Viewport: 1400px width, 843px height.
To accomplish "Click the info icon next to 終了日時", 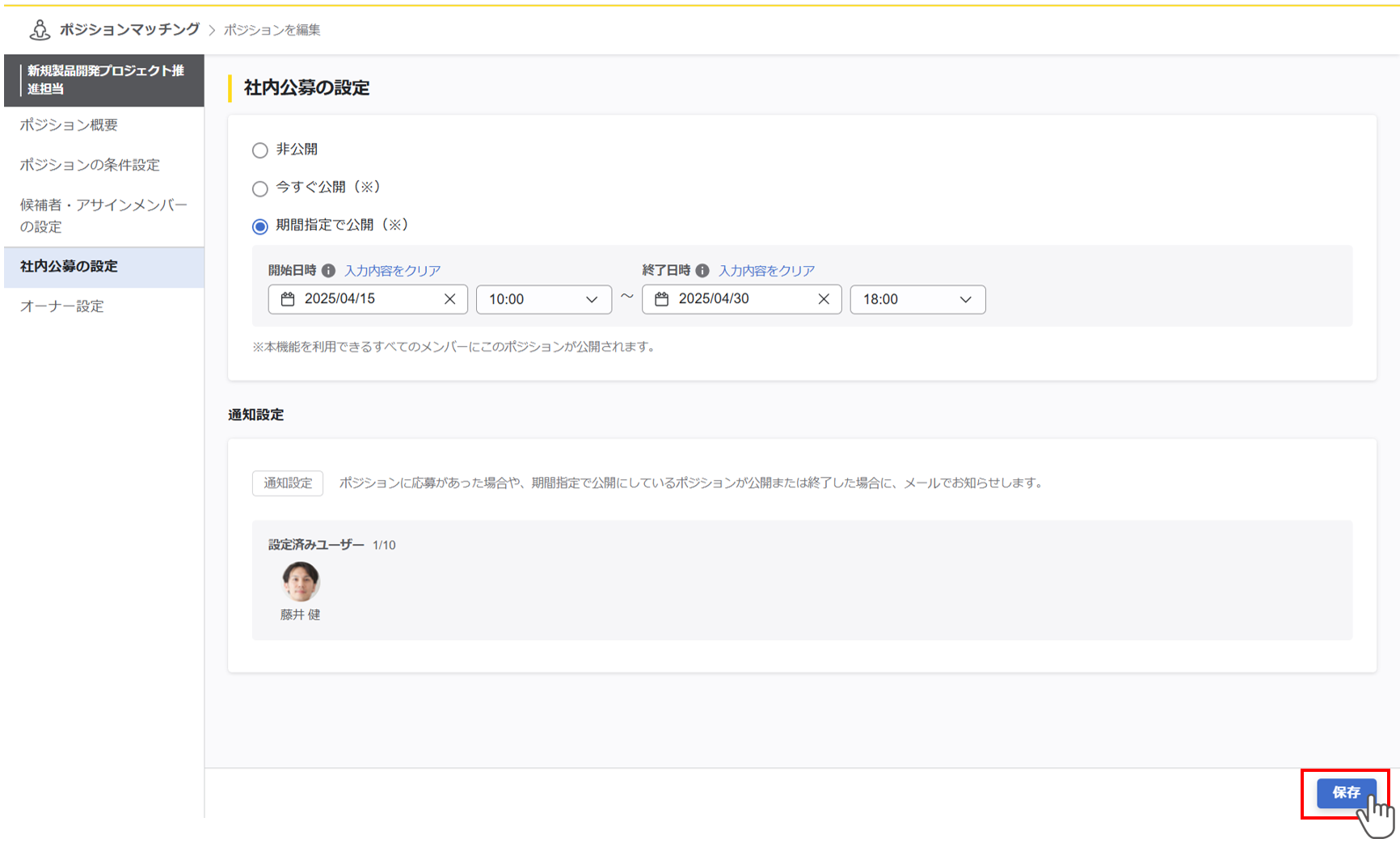I will pos(702,270).
